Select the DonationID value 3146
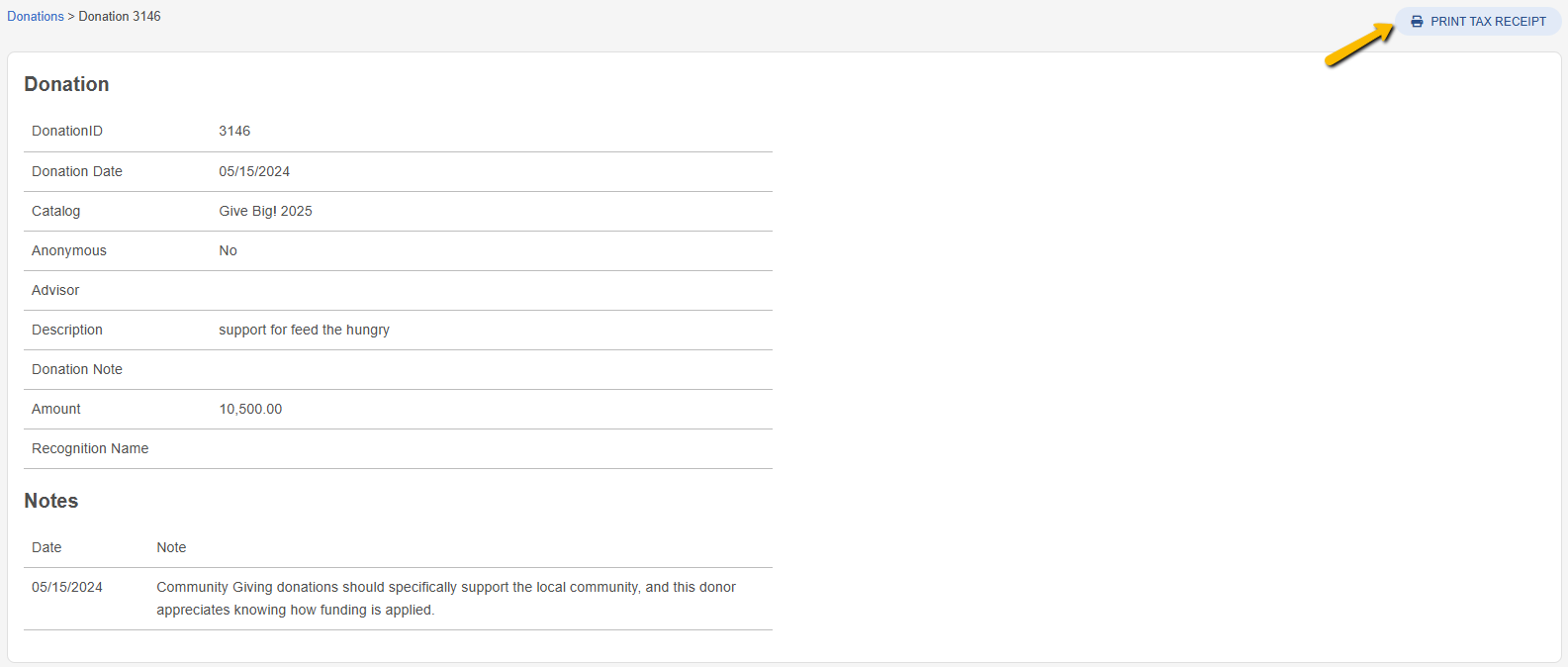The image size is (1568, 667). point(234,131)
